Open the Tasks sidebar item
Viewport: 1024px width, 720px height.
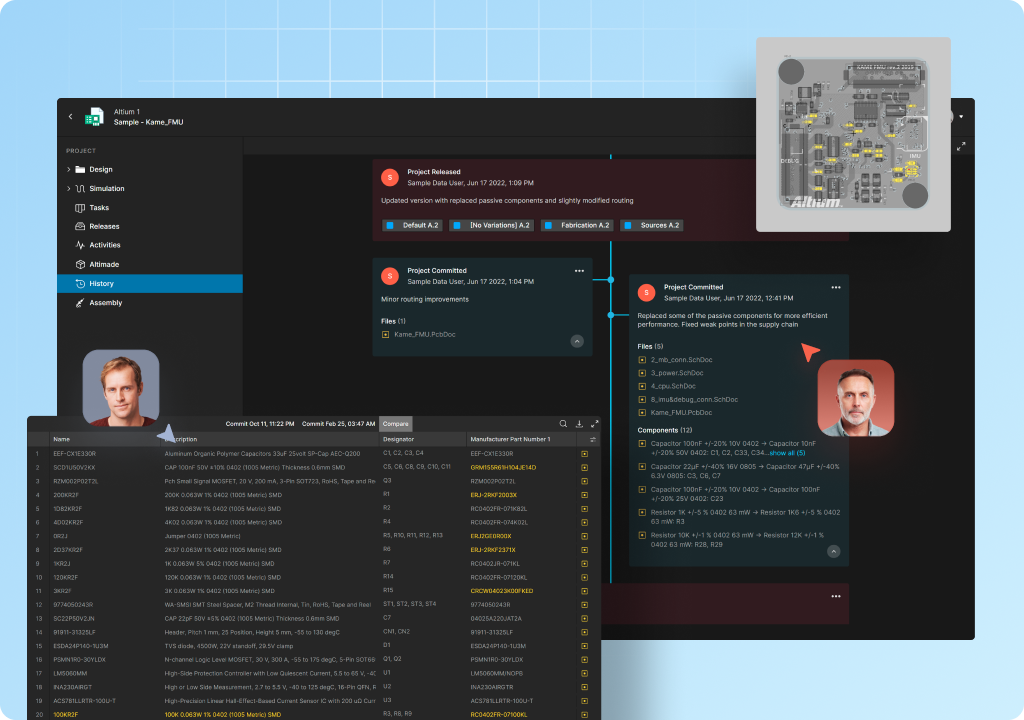98,208
